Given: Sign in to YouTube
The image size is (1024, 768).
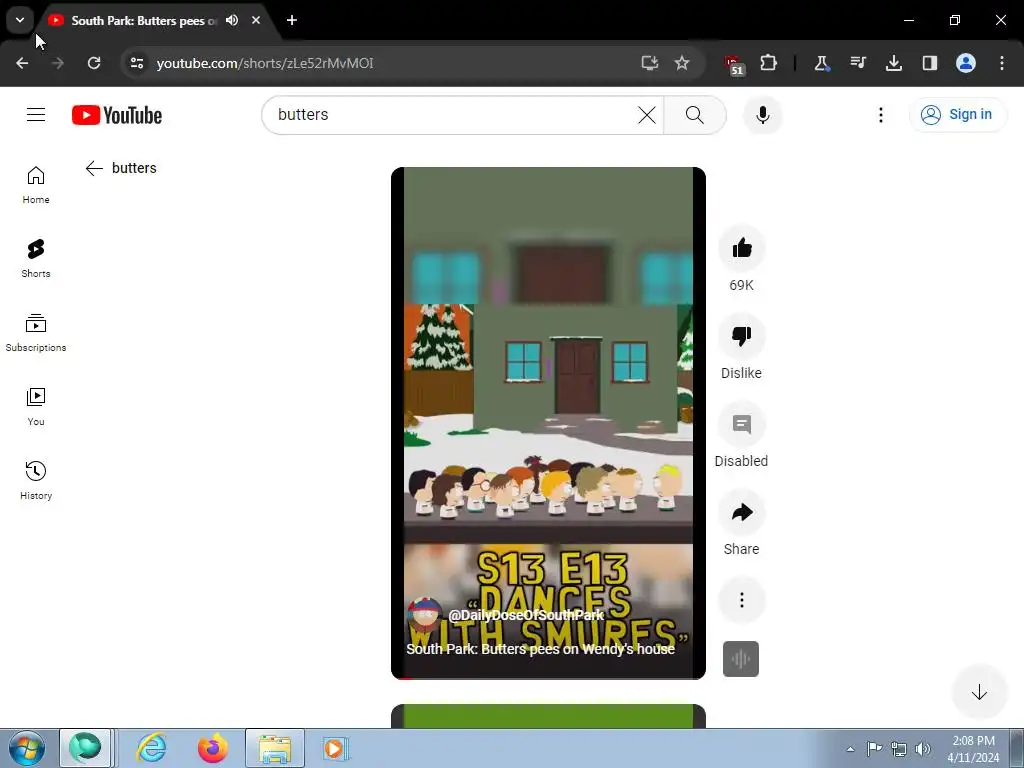Looking at the screenshot, I should point(957,114).
